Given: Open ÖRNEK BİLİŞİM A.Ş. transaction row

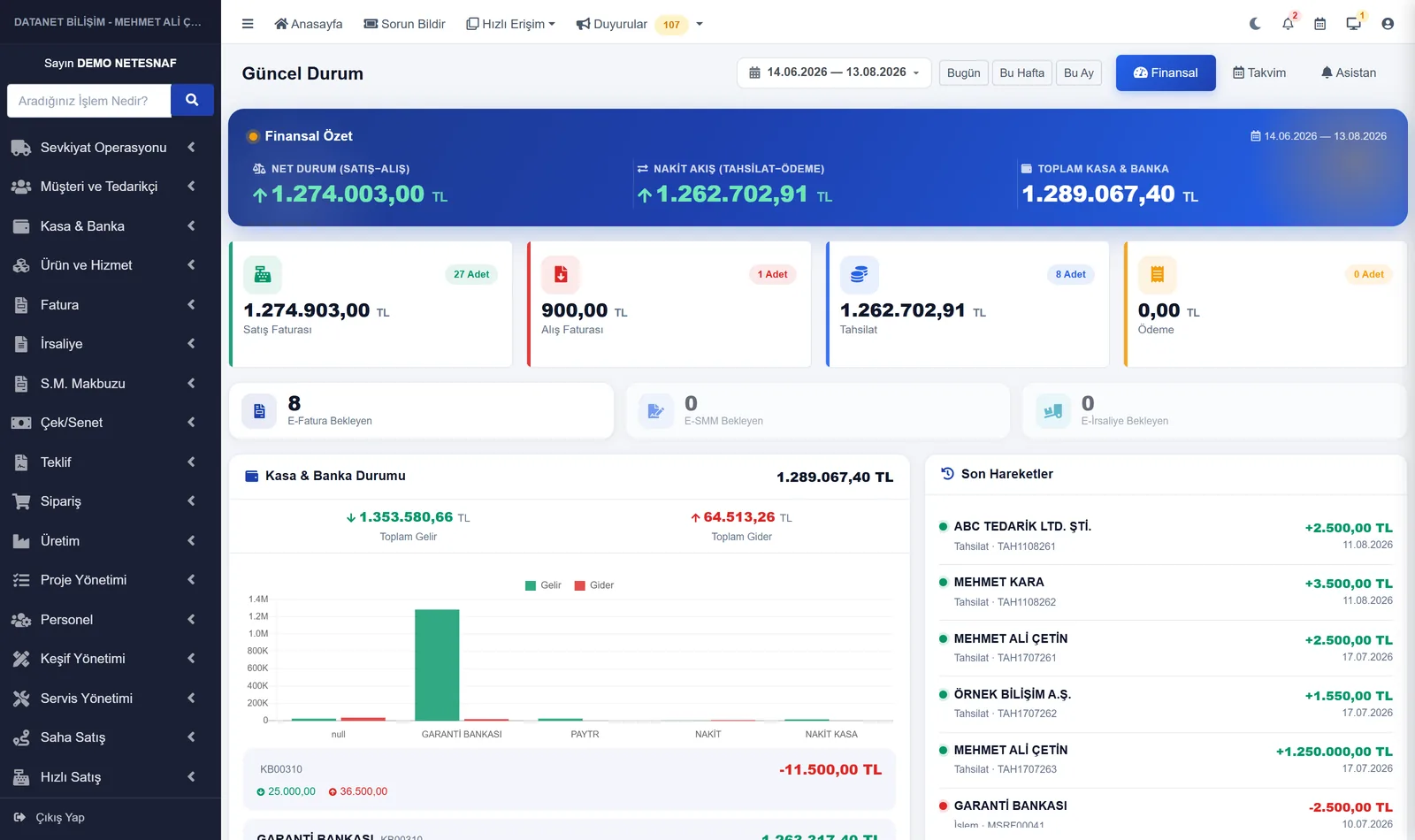Looking at the screenshot, I should point(1166,704).
